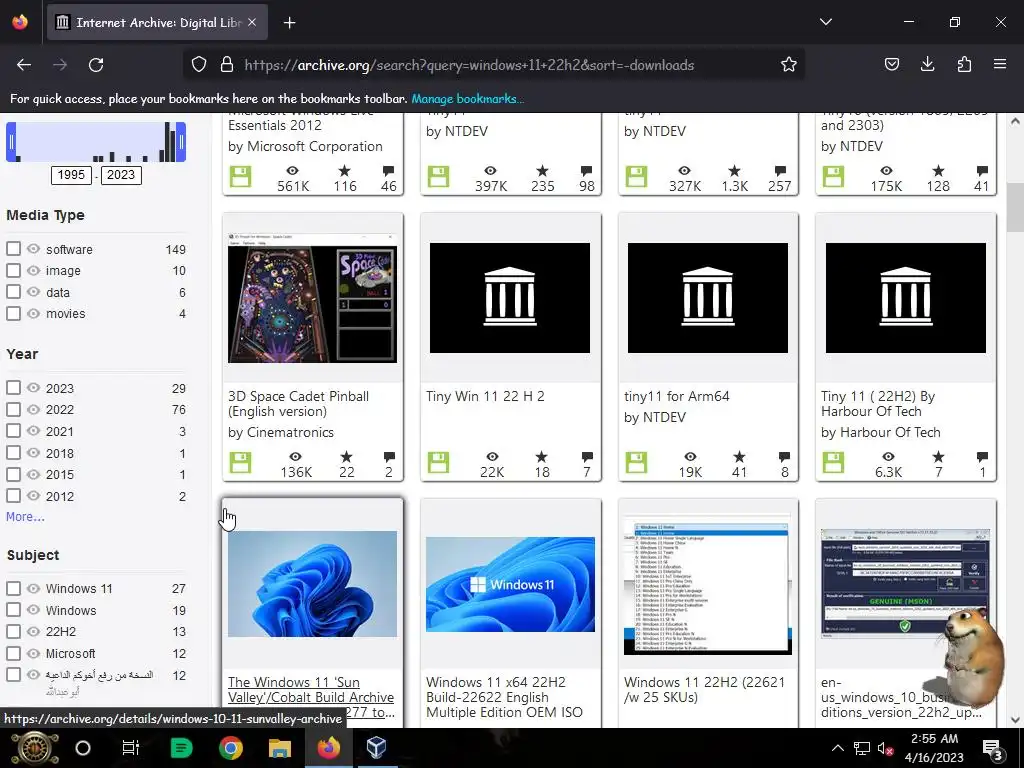Bookmark this page with the star
This screenshot has width=1024, height=768.
(789, 65)
